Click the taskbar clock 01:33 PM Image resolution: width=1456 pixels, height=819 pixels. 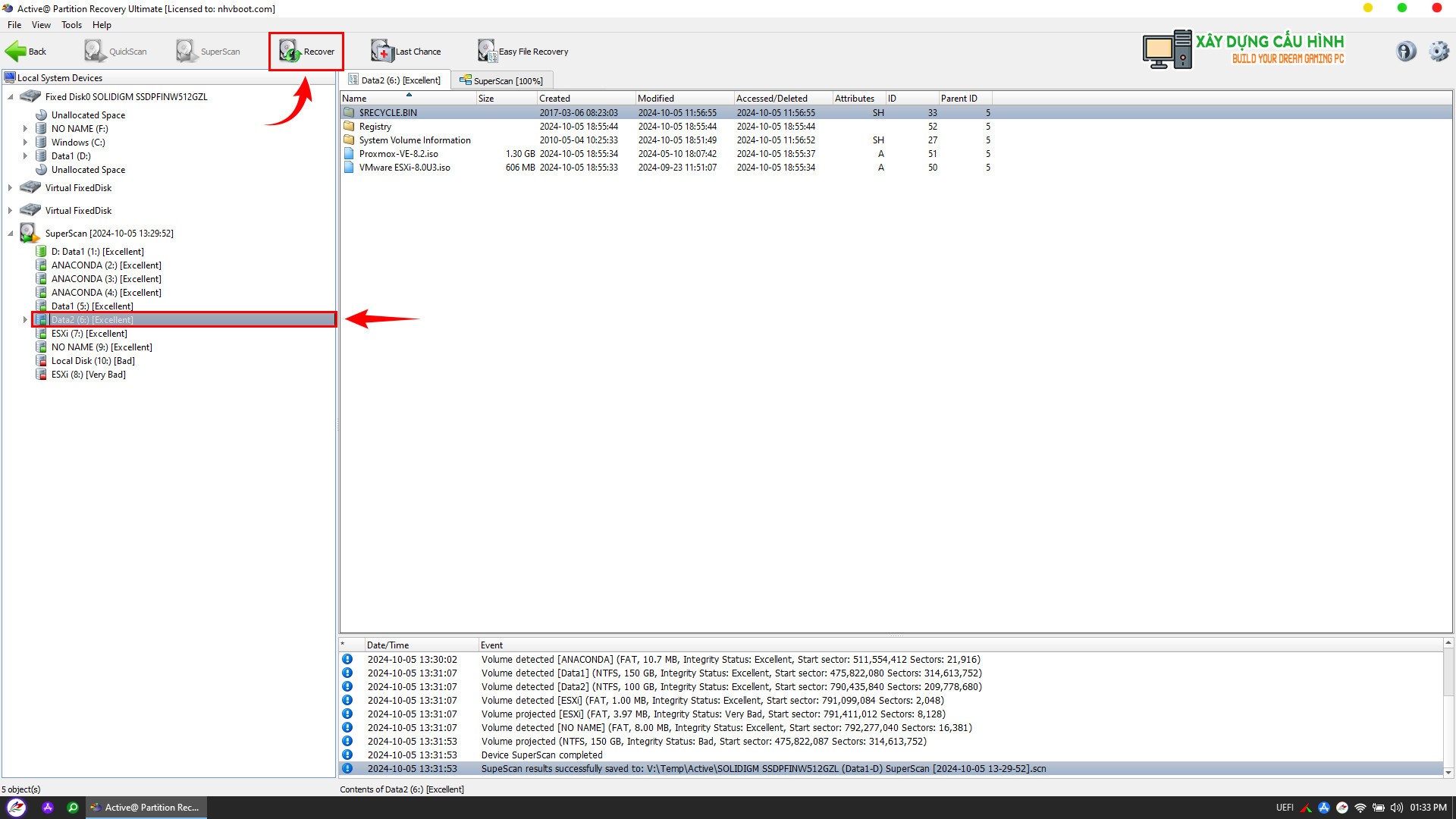click(x=1428, y=808)
